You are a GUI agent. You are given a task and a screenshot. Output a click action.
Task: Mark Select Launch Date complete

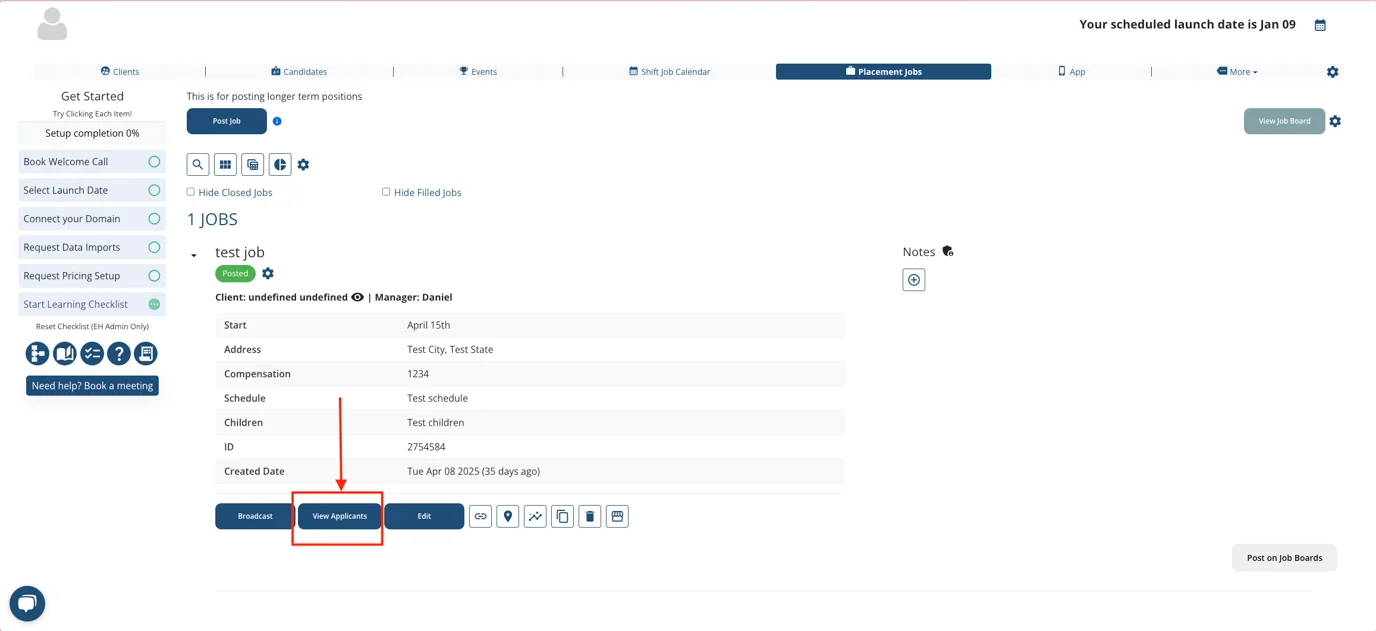click(x=154, y=190)
